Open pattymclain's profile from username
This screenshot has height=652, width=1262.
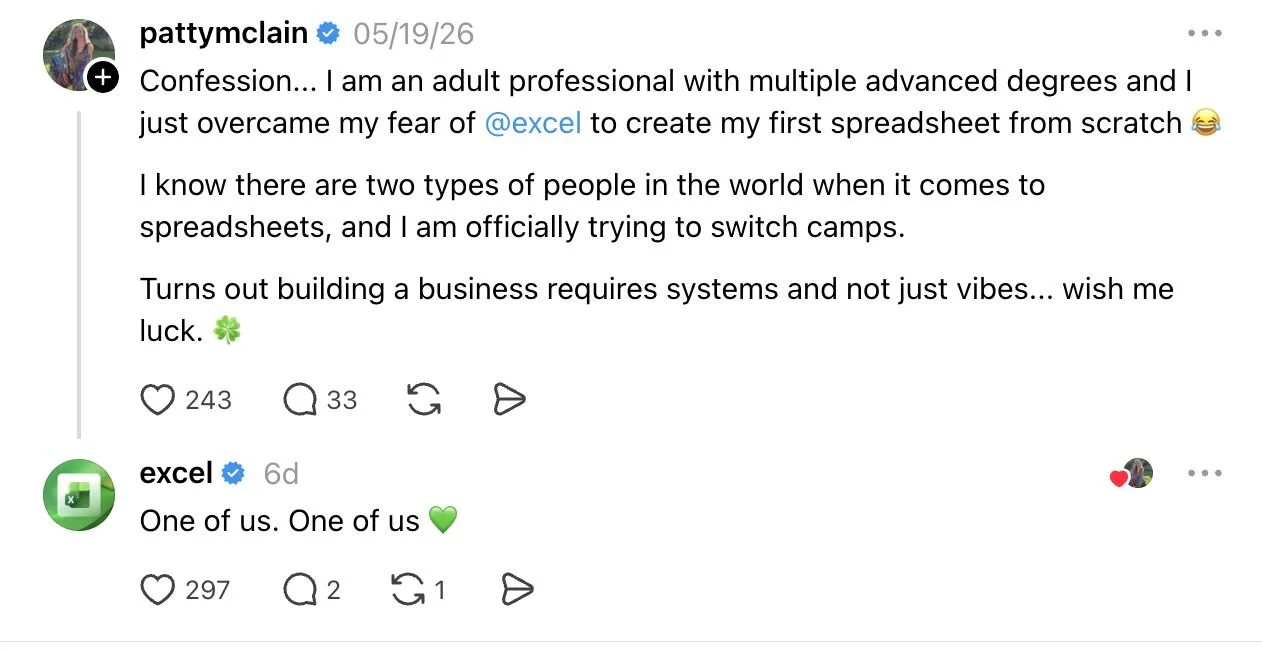(x=224, y=33)
